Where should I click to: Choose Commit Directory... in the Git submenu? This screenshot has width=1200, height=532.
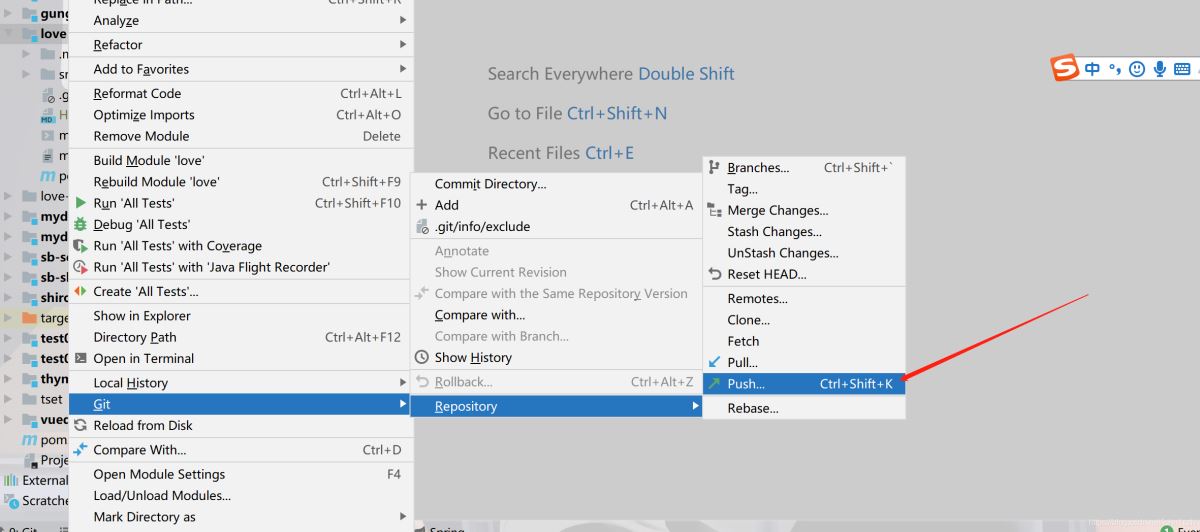point(490,184)
